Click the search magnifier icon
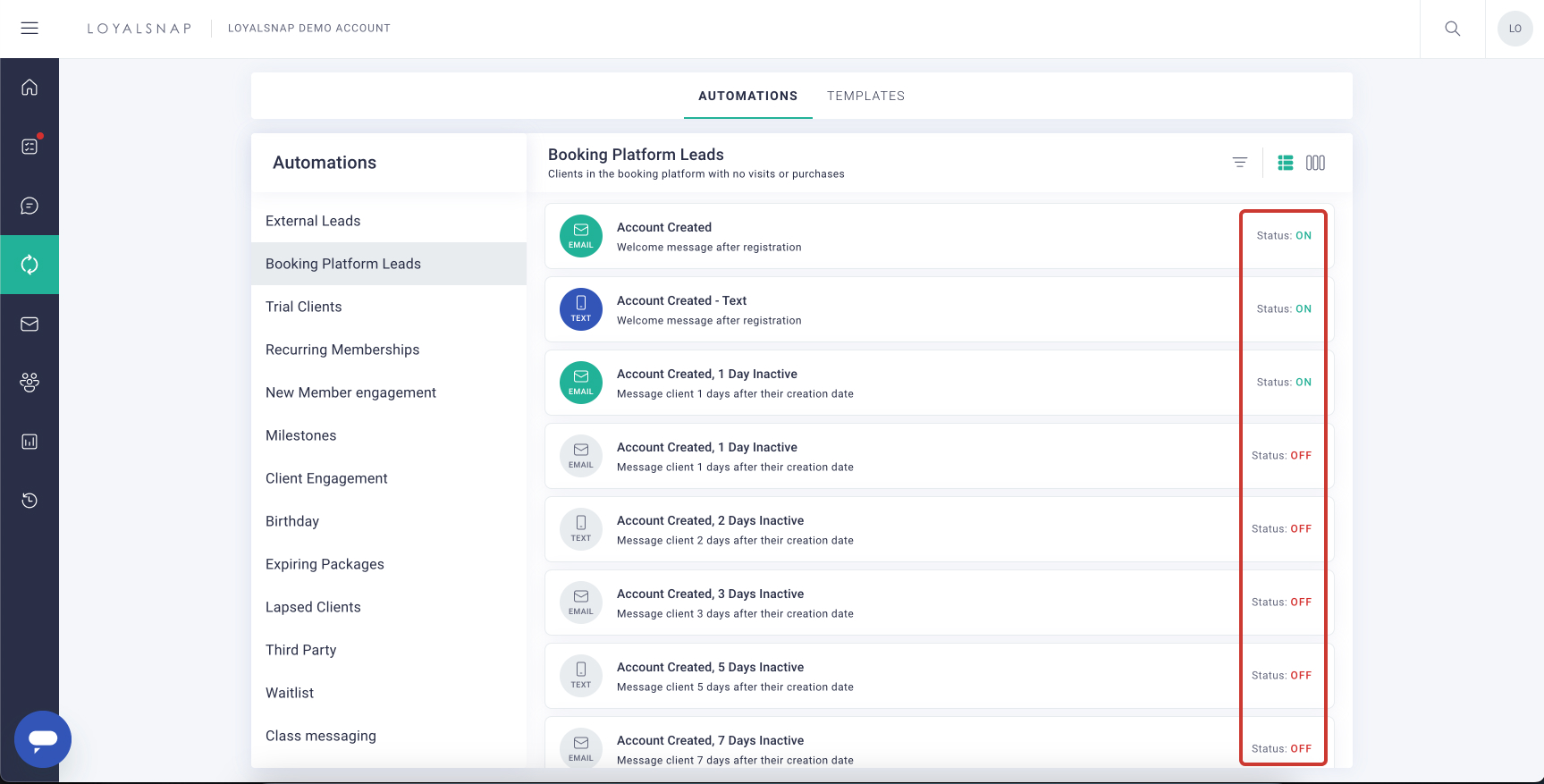The image size is (1544, 784). click(1452, 29)
